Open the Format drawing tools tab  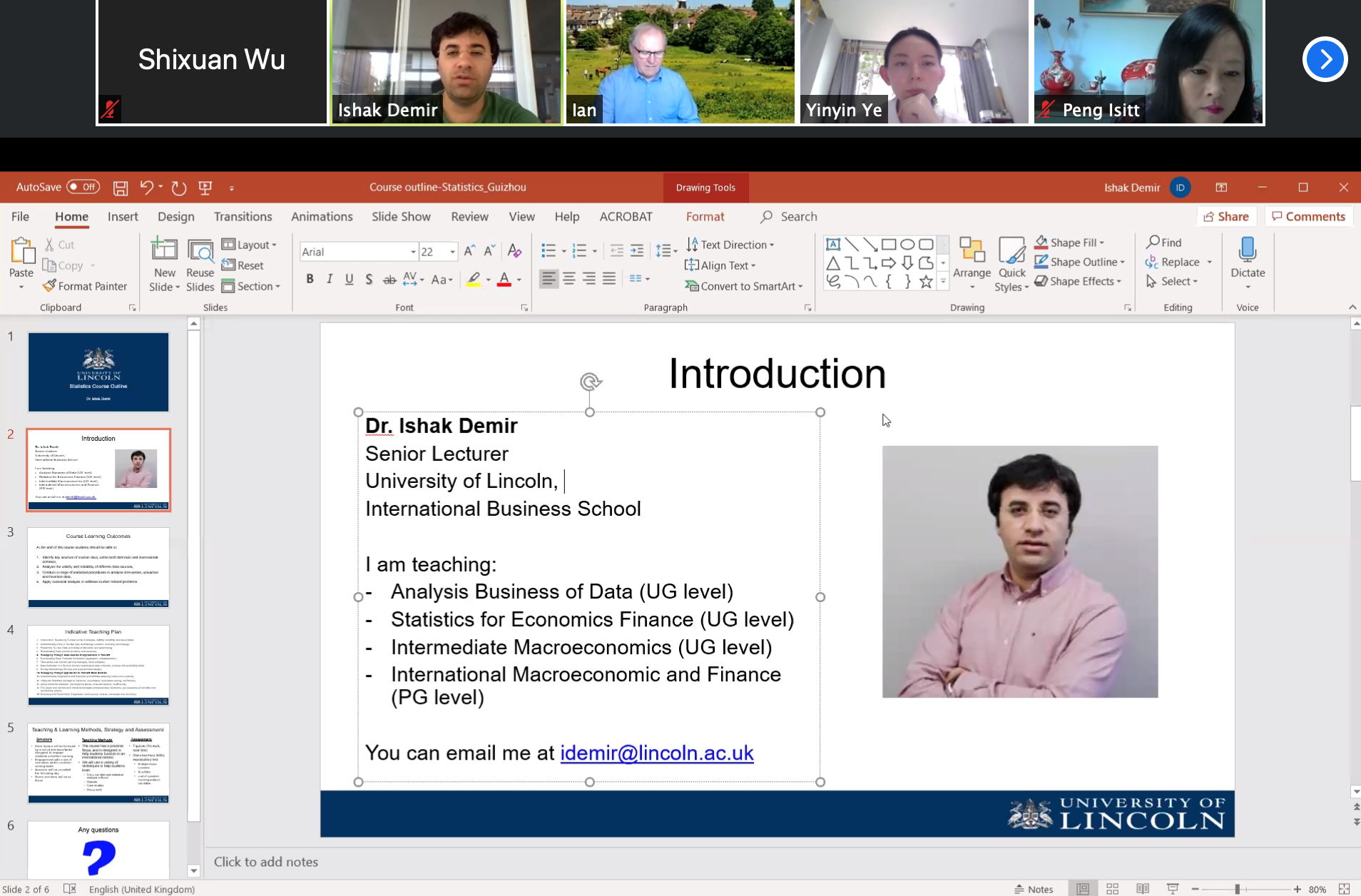click(x=705, y=216)
